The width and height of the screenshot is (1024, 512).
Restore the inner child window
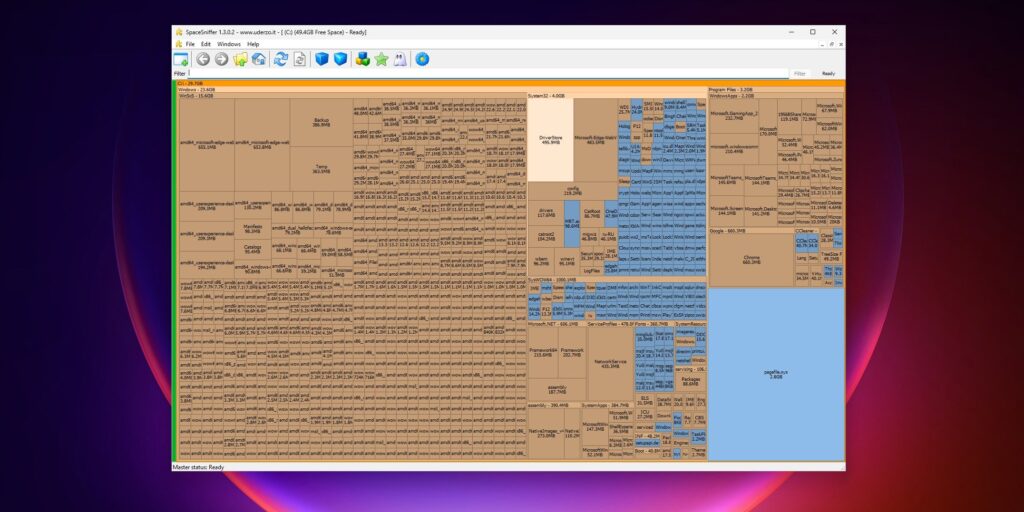pos(829,44)
